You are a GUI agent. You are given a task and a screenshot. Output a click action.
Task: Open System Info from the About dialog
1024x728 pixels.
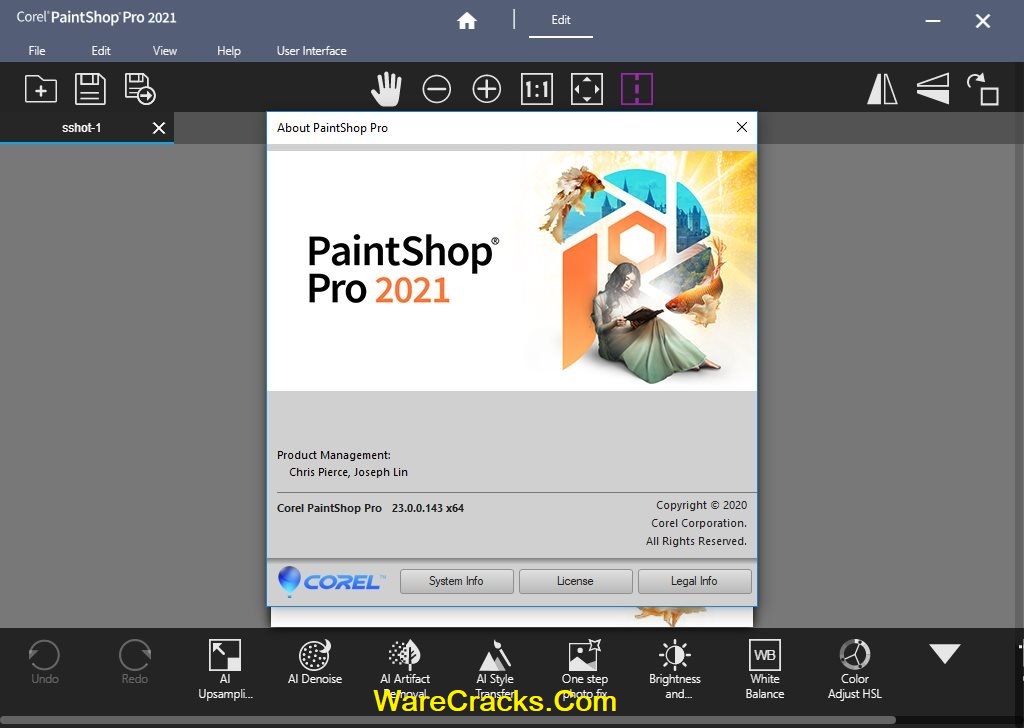456,581
